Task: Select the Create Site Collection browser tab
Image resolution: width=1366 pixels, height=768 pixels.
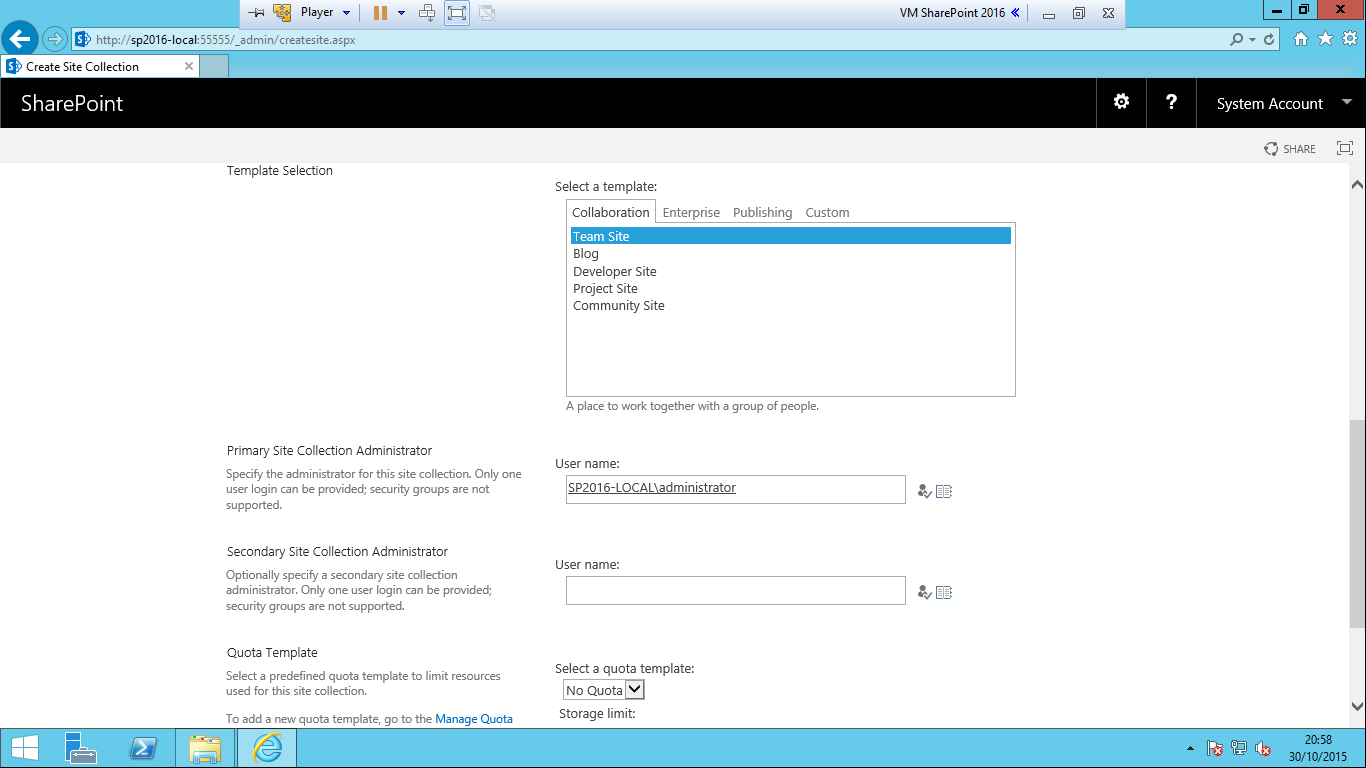Action: [x=99, y=66]
